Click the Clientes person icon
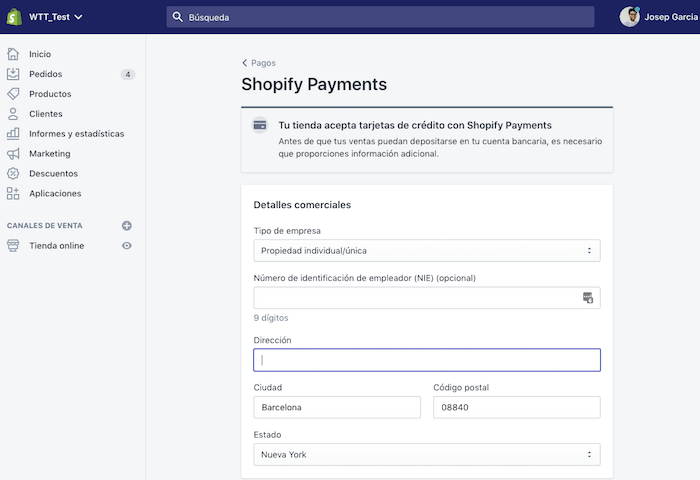 pyautogui.click(x=13, y=114)
